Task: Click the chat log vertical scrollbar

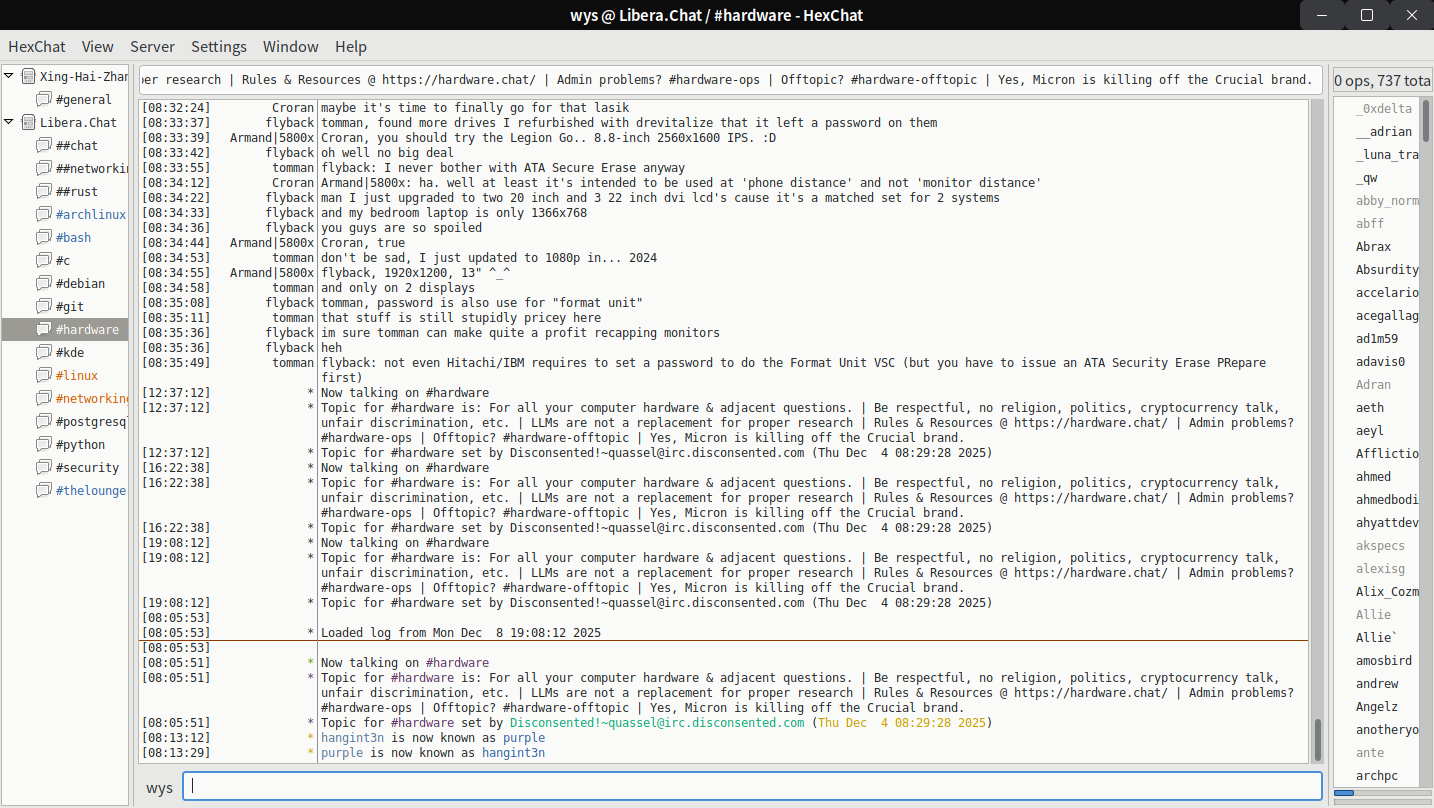Action: click(1317, 740)
